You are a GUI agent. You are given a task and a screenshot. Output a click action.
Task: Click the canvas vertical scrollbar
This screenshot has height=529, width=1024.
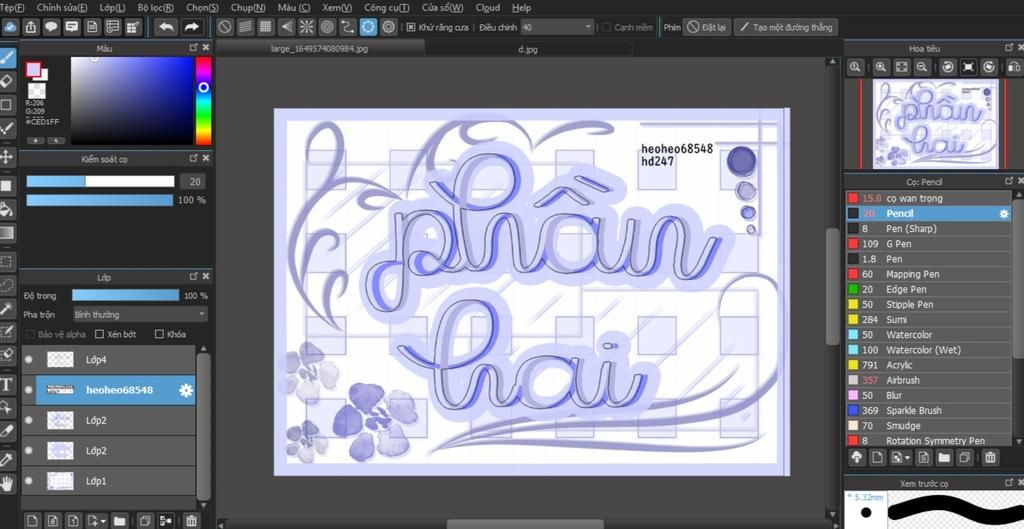coord(832,286)
